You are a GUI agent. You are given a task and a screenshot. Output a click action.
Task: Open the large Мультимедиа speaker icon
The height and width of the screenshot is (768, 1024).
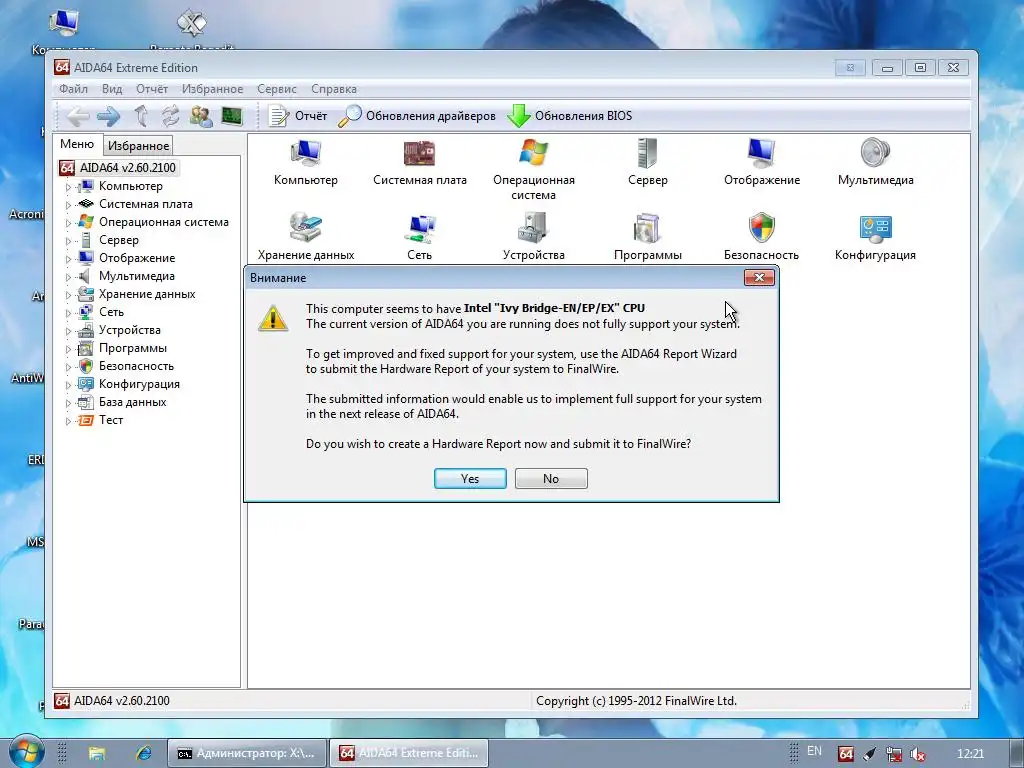(x=875, y=163)
